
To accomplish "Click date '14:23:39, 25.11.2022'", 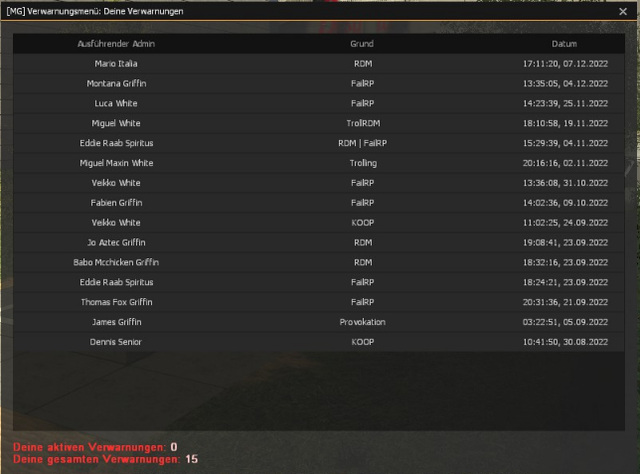I will click(565, 103).
